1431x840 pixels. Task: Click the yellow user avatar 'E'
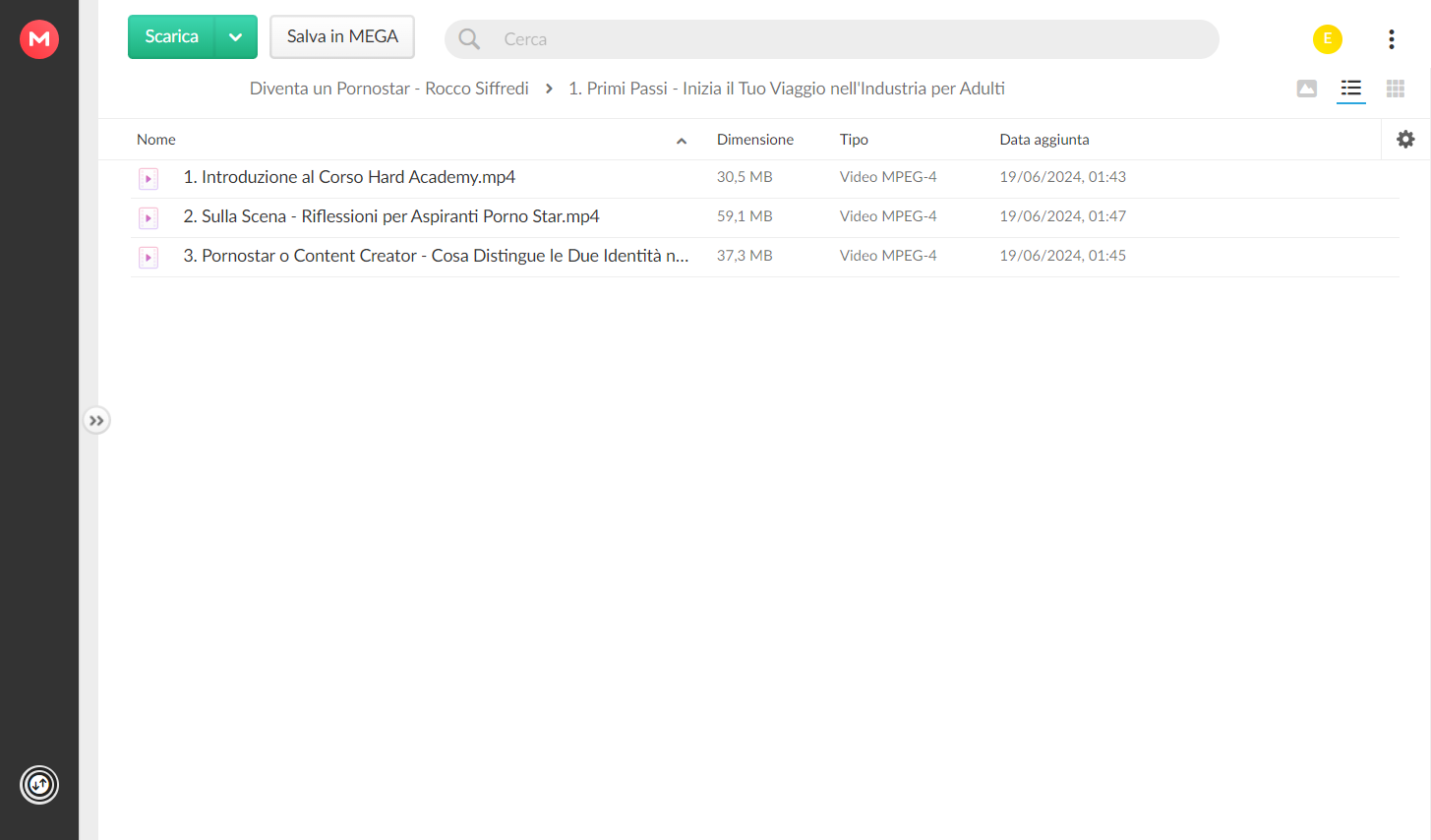pos(1328,39)
